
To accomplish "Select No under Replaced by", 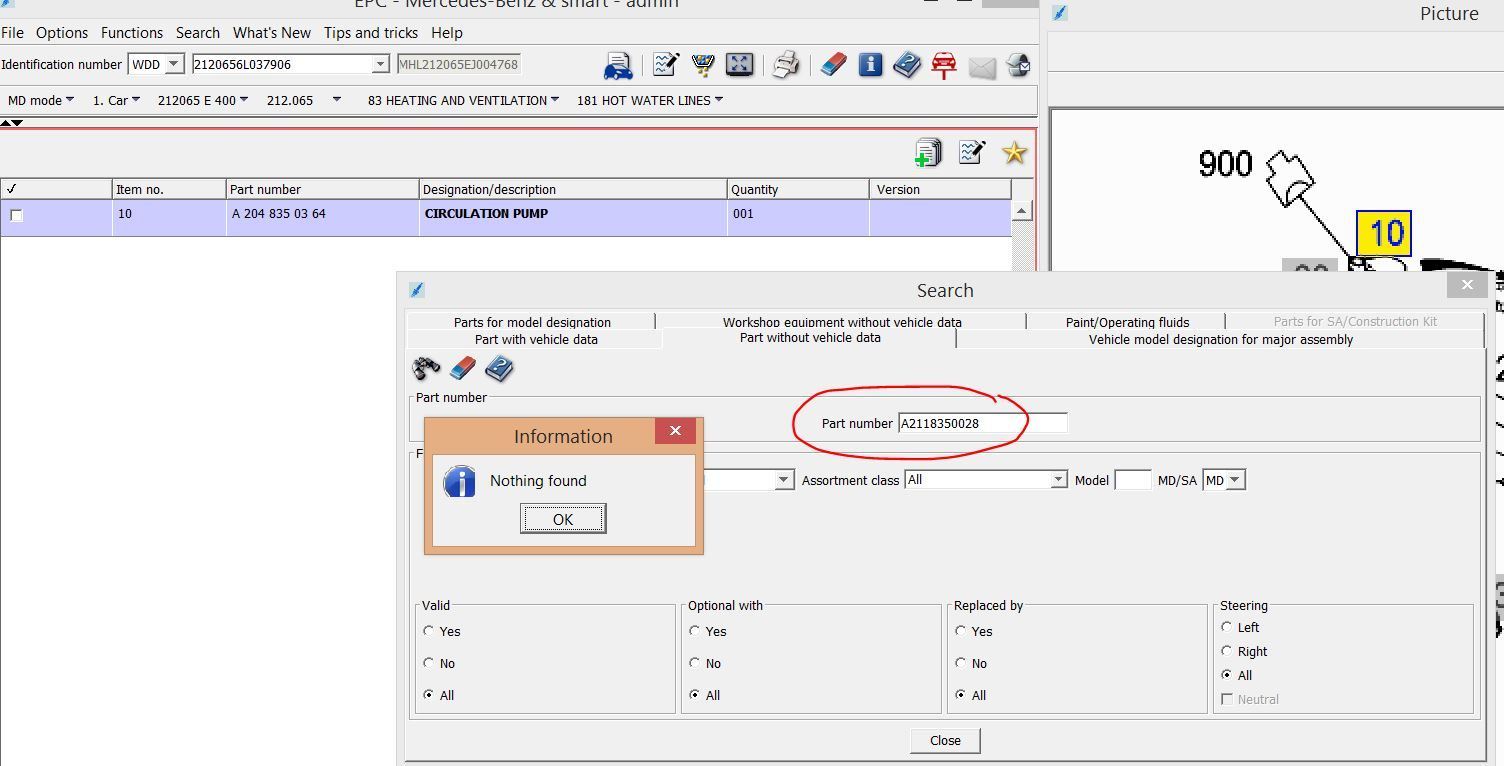I will (961, 663).
